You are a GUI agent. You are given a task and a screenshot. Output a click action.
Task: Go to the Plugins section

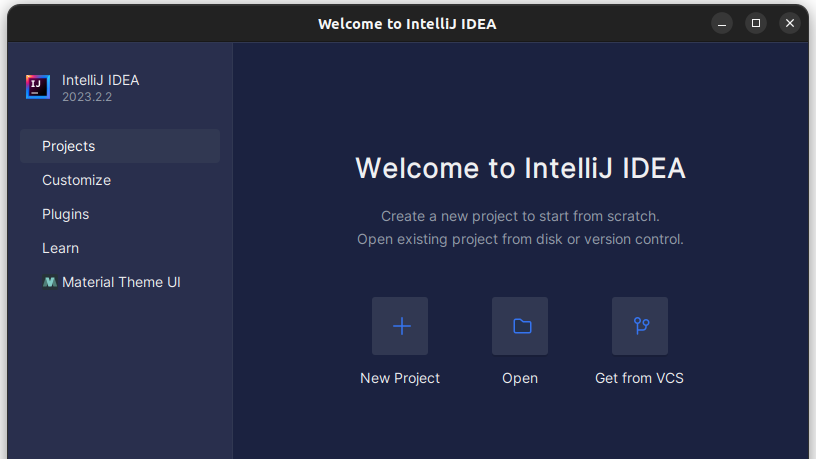coord(120,214)
